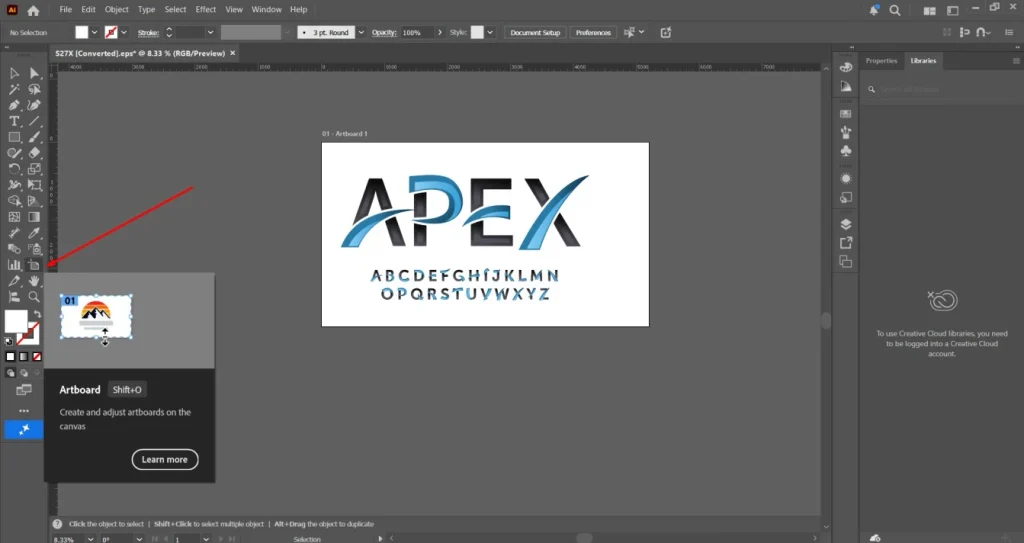Reset to default fill and stroke
Image resolution: width=1024 pixels, height=543 pixels.
click(8, 341)
